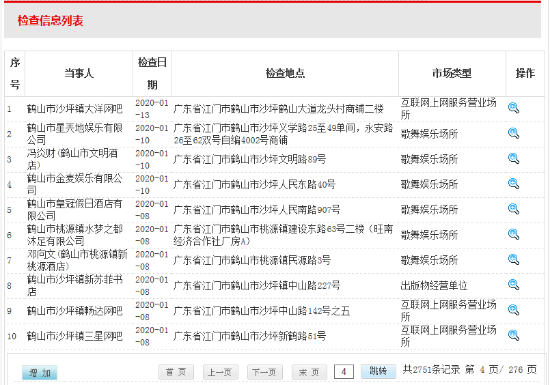Screen dimensions: 550x385
Task: Click the 增加 add button
Action: coord(39,372)
